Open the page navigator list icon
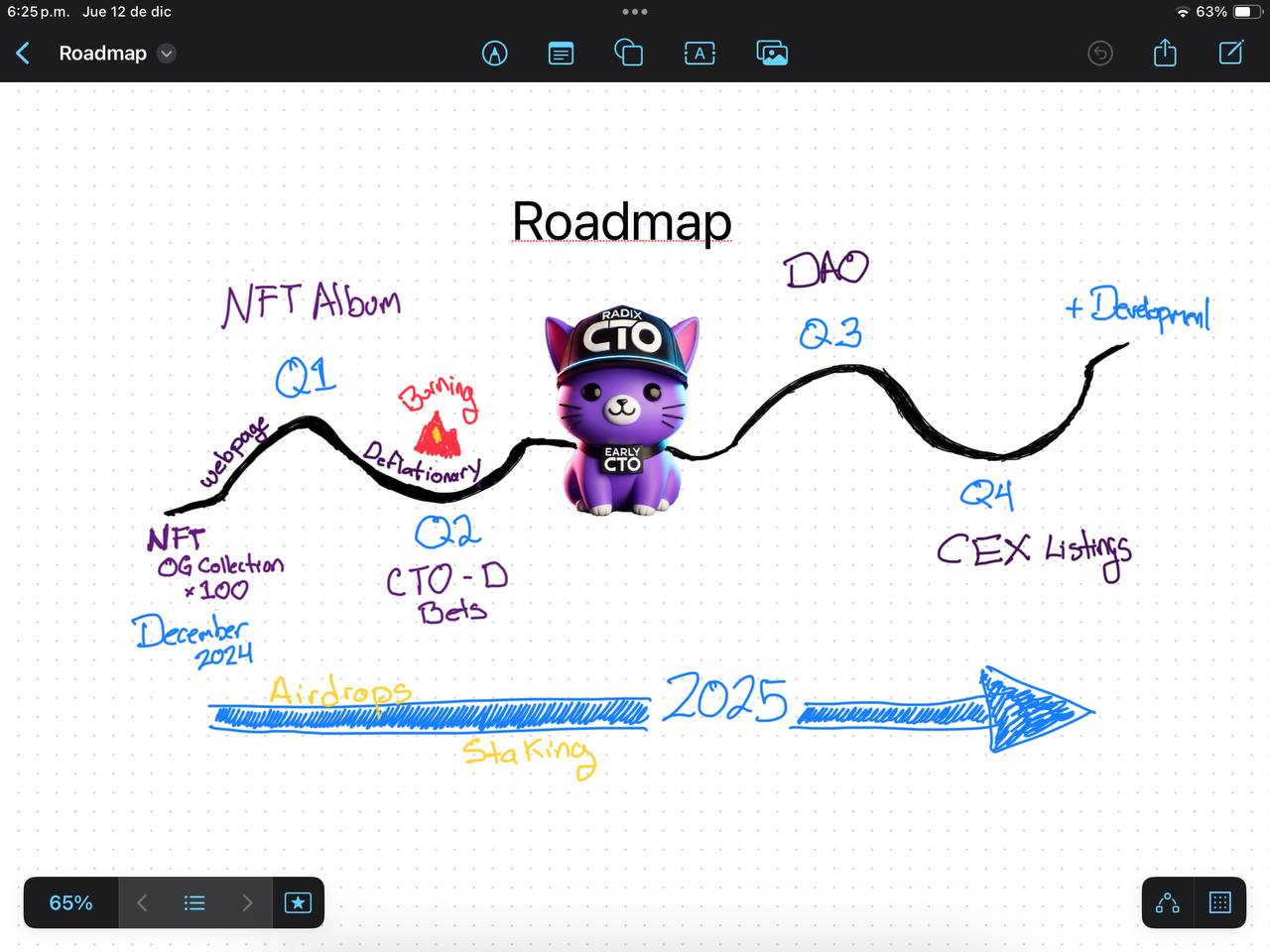The image size is (1270, 952). (194, 902)
